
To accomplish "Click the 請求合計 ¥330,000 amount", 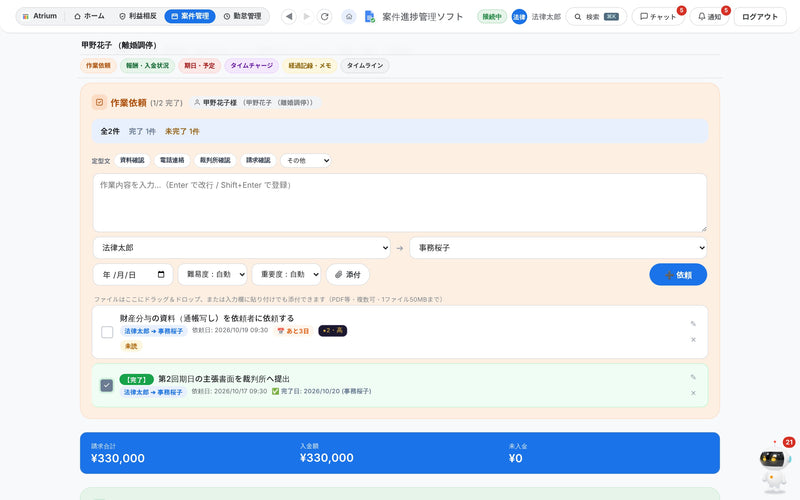I will [x=117, y=458].
